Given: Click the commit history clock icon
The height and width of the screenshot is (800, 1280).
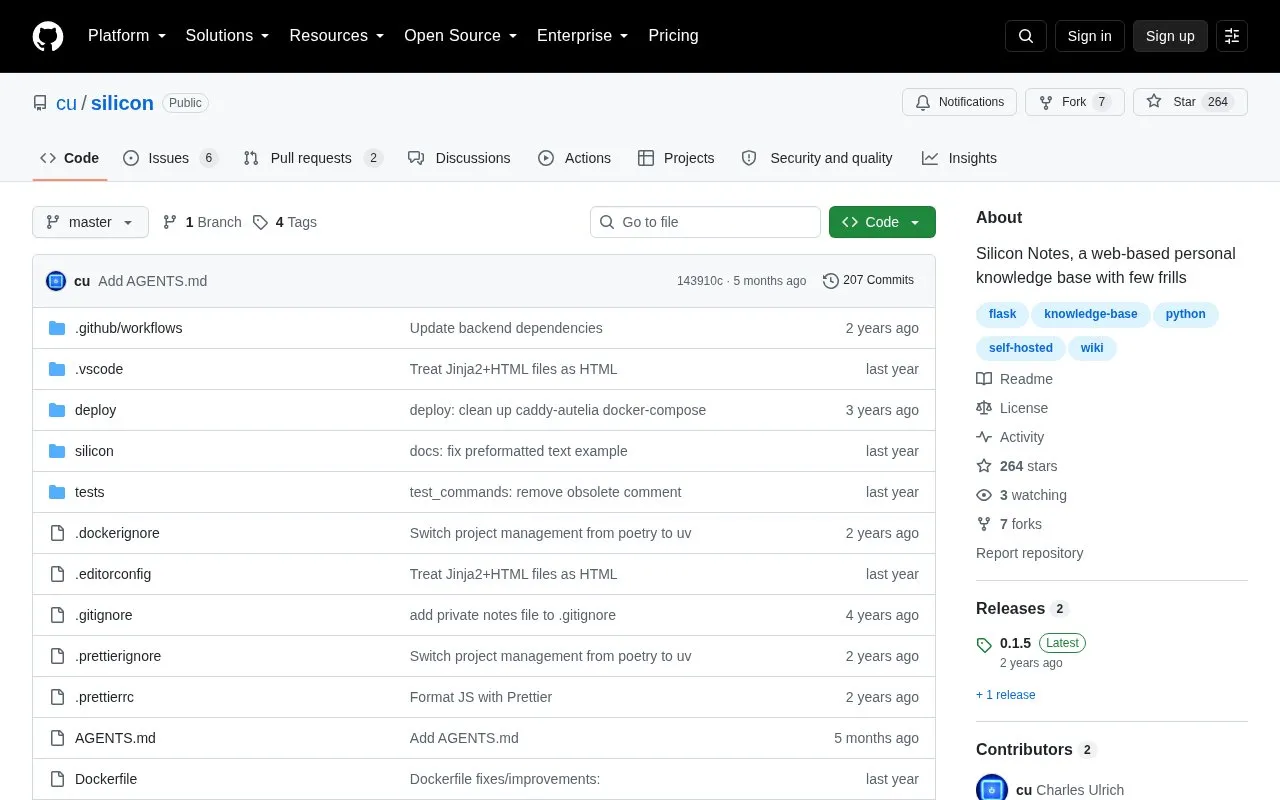Looking at the screenshot, I should (x=831, y=281).
